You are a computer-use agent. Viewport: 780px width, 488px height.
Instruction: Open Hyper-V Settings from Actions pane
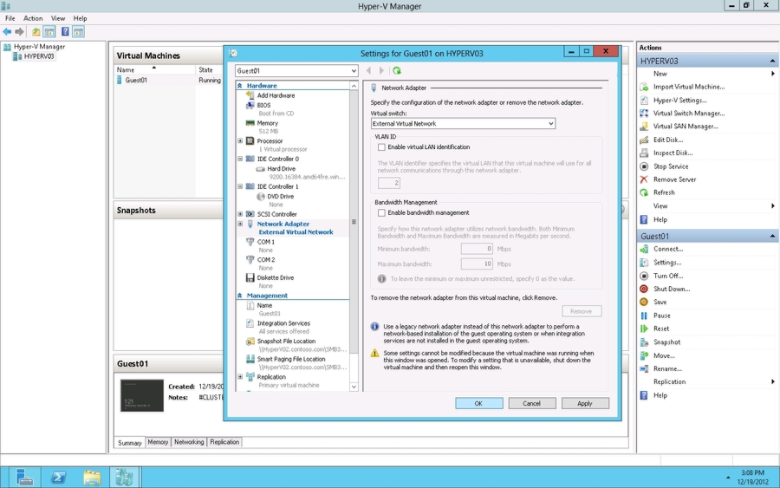(680, 100)
